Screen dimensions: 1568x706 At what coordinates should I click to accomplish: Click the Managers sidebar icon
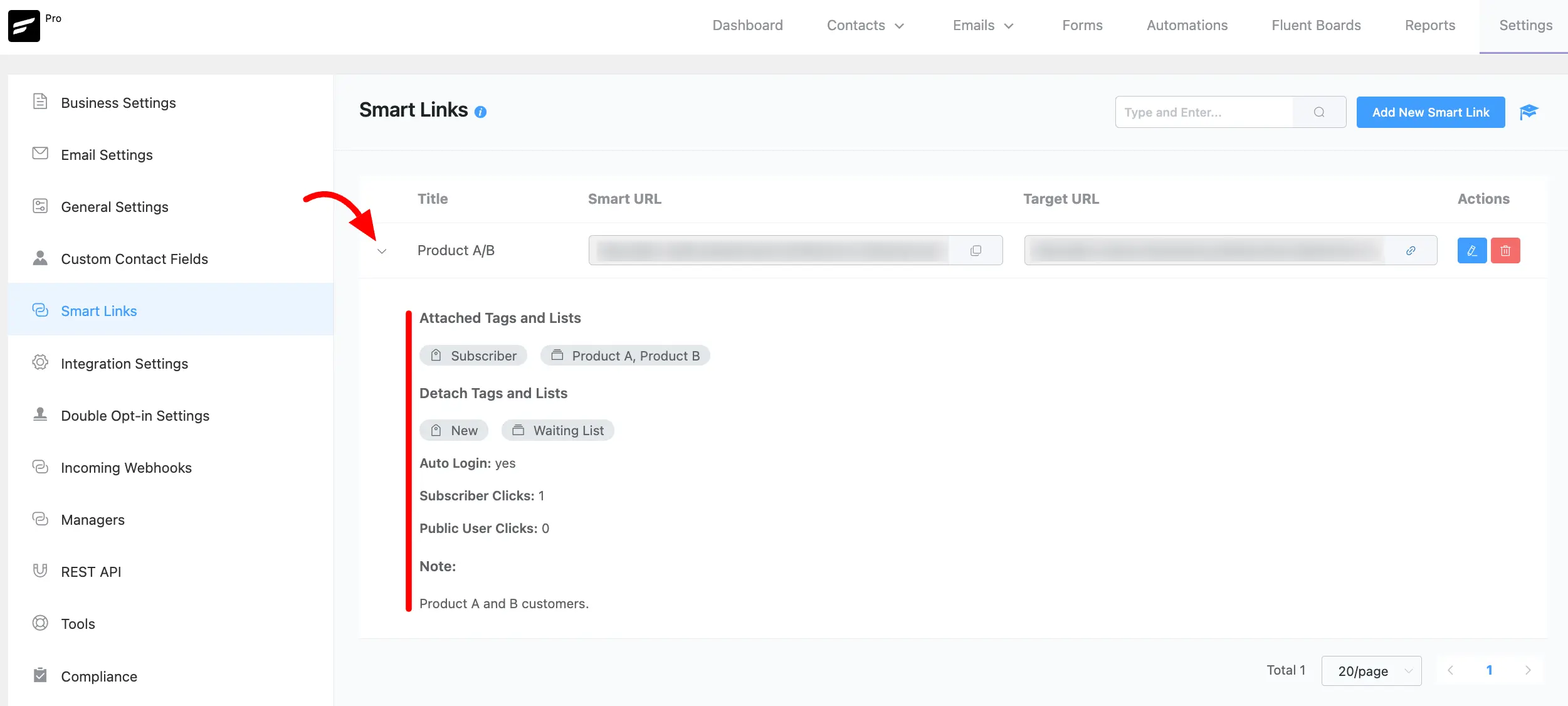click(40, 519)
